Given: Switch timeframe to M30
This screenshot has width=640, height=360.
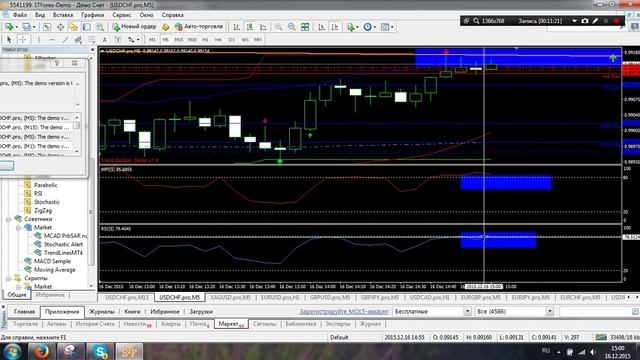Looking at the screenshot, I should pos(192,40).
